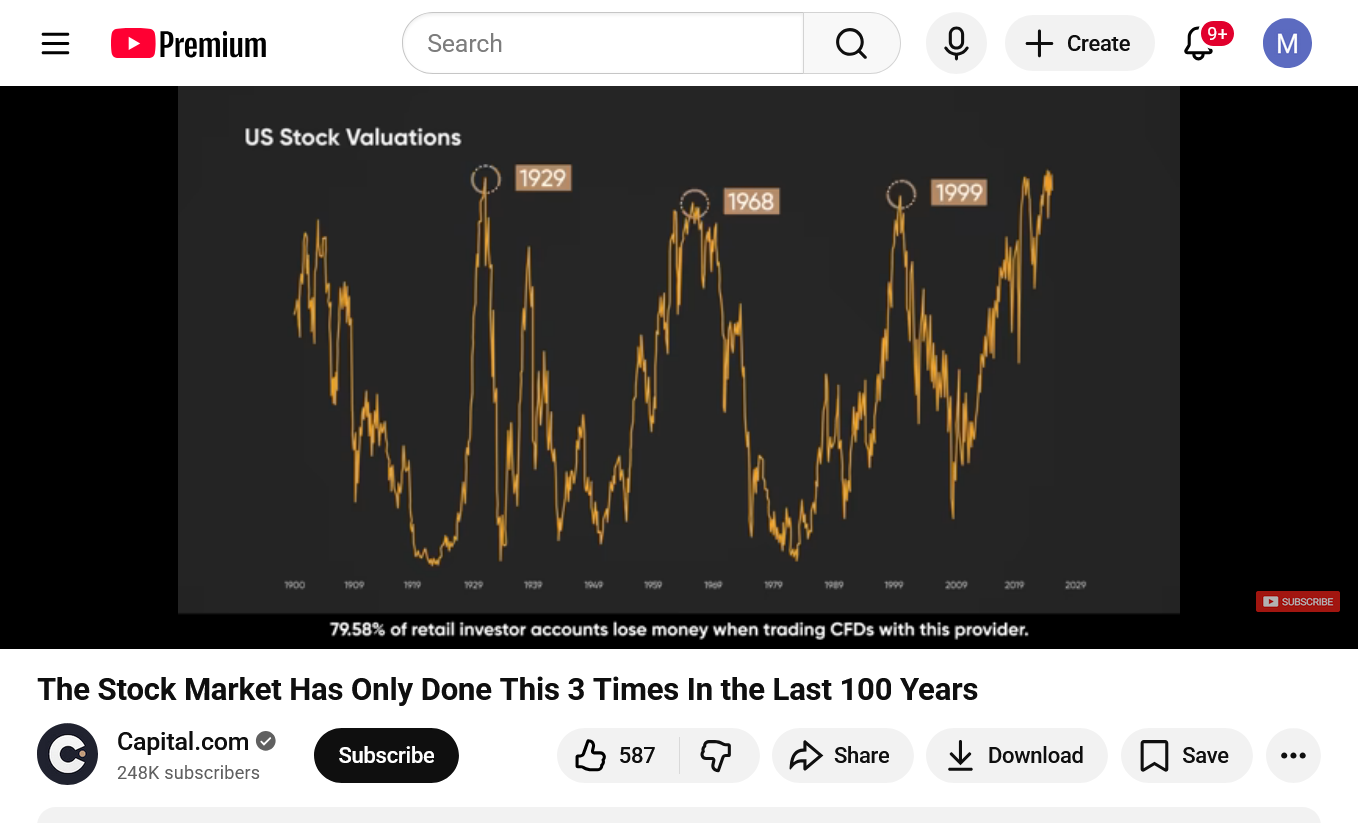Open the more actions ellipsis menu
This screenshot has height=823, width=1358.
click(1293, 755)
